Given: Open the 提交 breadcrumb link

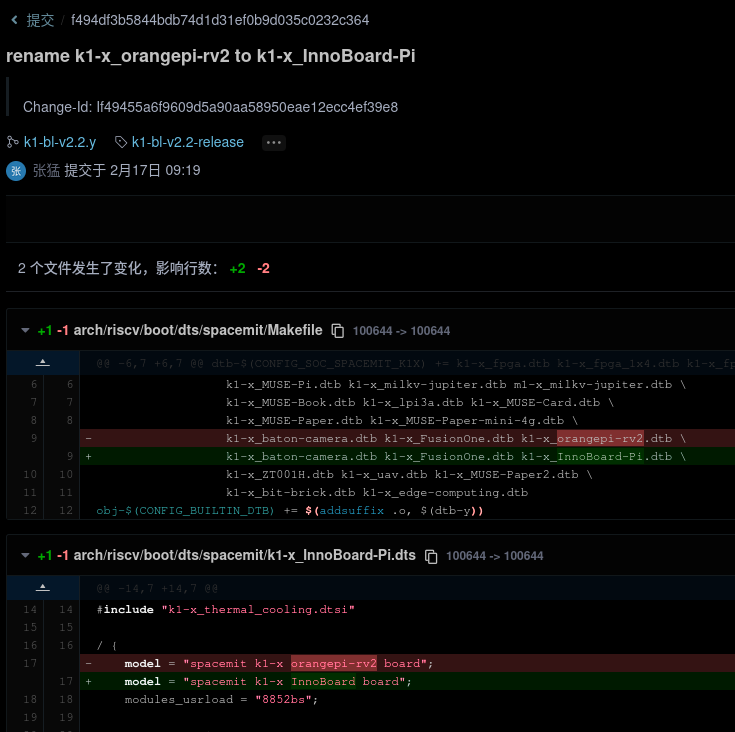Looking at the screenshot, I should (x=40, y=20).
